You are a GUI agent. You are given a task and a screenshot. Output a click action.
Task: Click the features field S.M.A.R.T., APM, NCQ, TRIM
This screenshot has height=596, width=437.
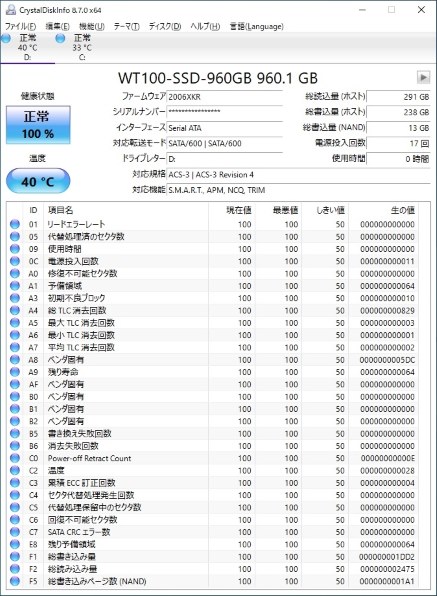pyautogui.click(x=299, y=190)
